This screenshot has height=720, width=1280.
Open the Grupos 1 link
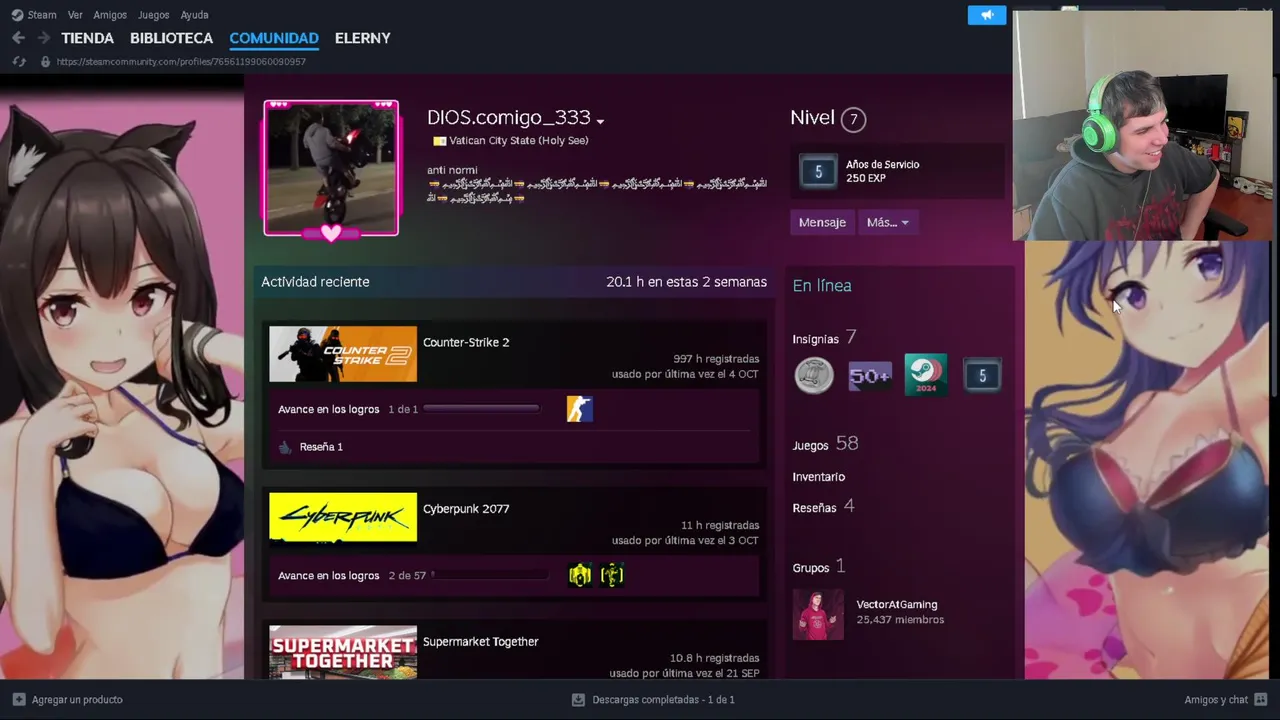point(819,567)
